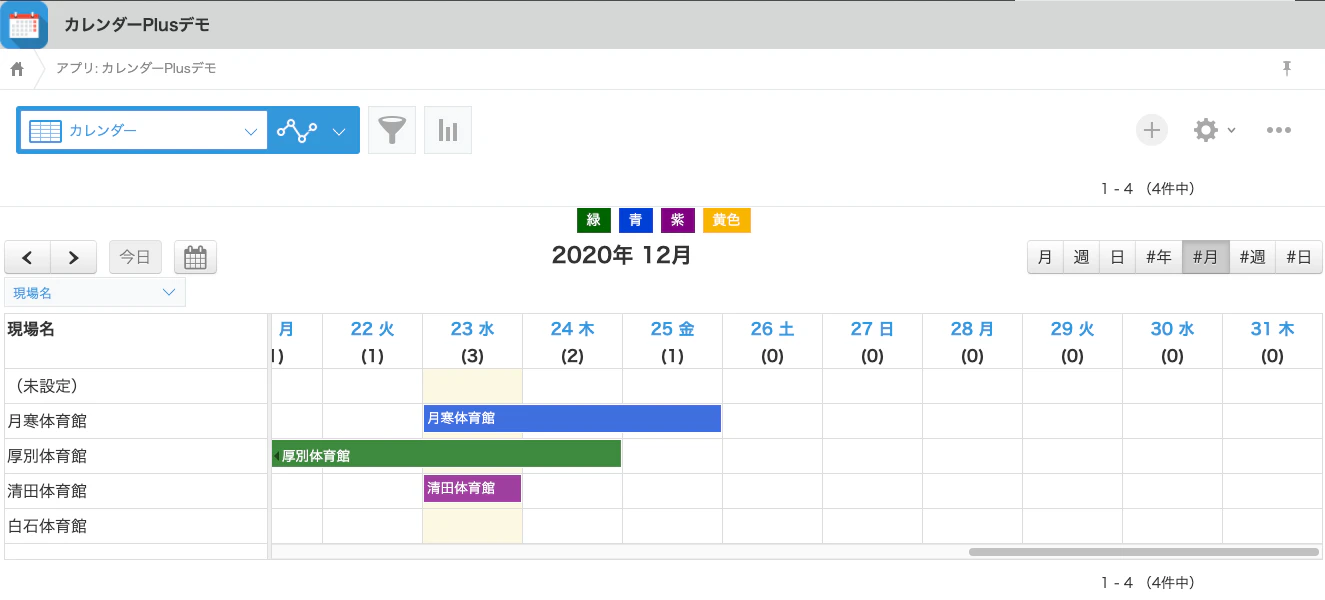Open the 現場名 grouping dropdown
1325x600 pixels.
pos(95,292)
